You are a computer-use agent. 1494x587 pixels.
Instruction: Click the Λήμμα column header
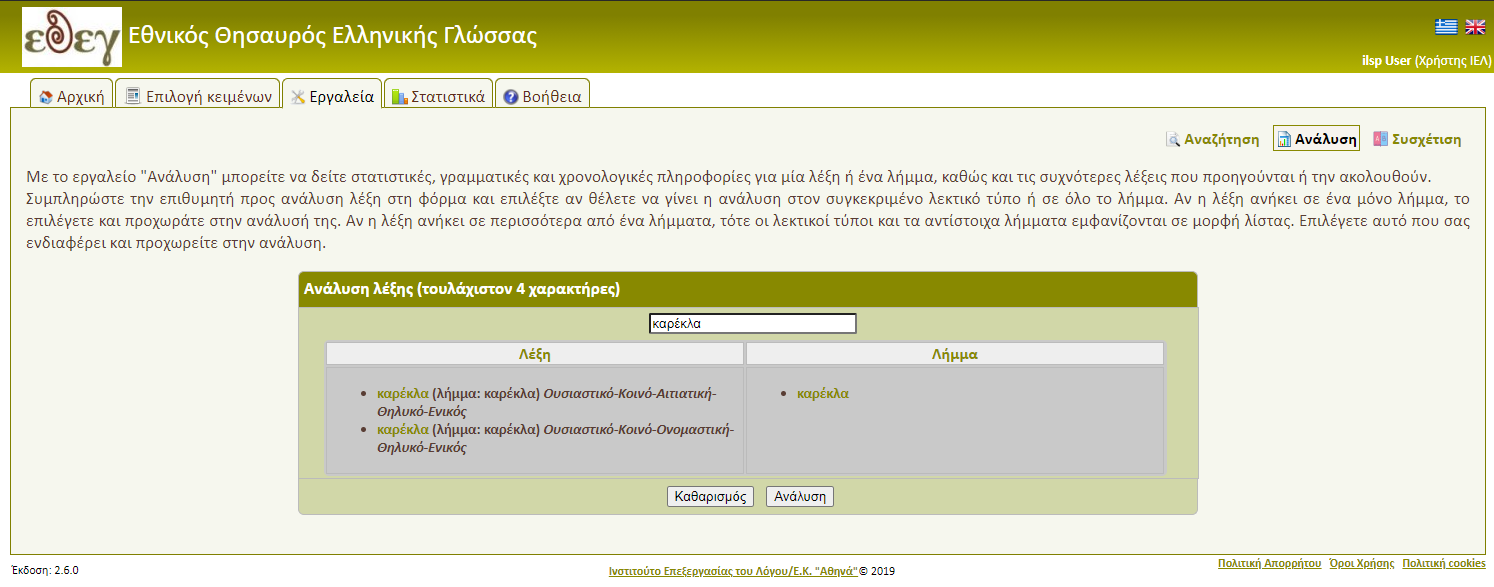click(955, 354)
